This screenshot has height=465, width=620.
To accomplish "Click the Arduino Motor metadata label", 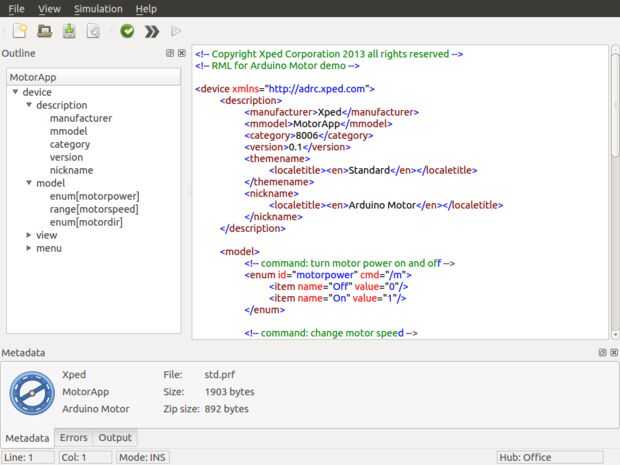I will click(96, 409).
